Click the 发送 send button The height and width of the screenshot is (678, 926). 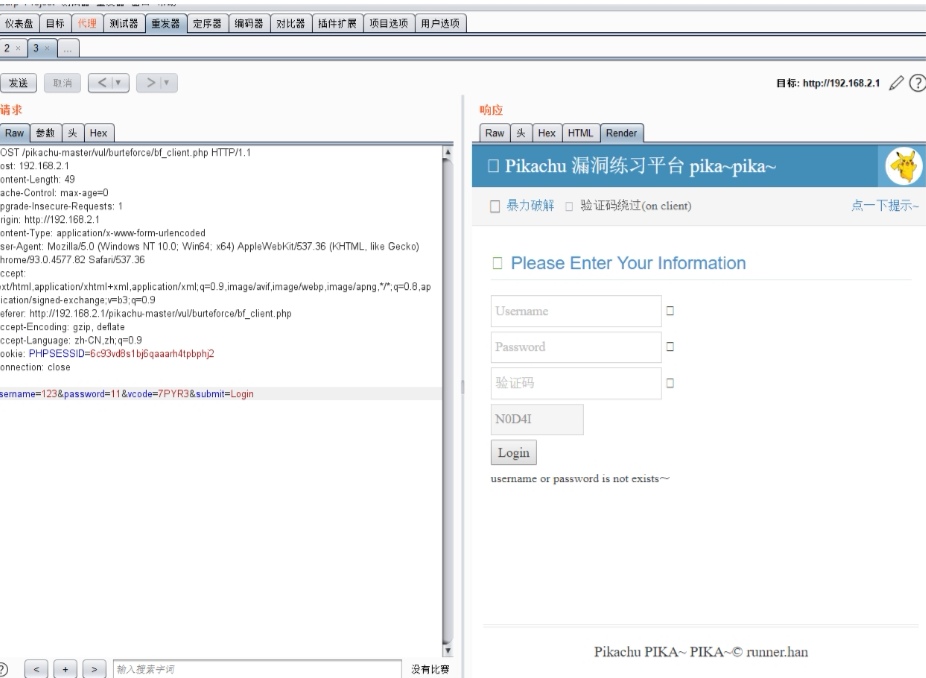18,83
